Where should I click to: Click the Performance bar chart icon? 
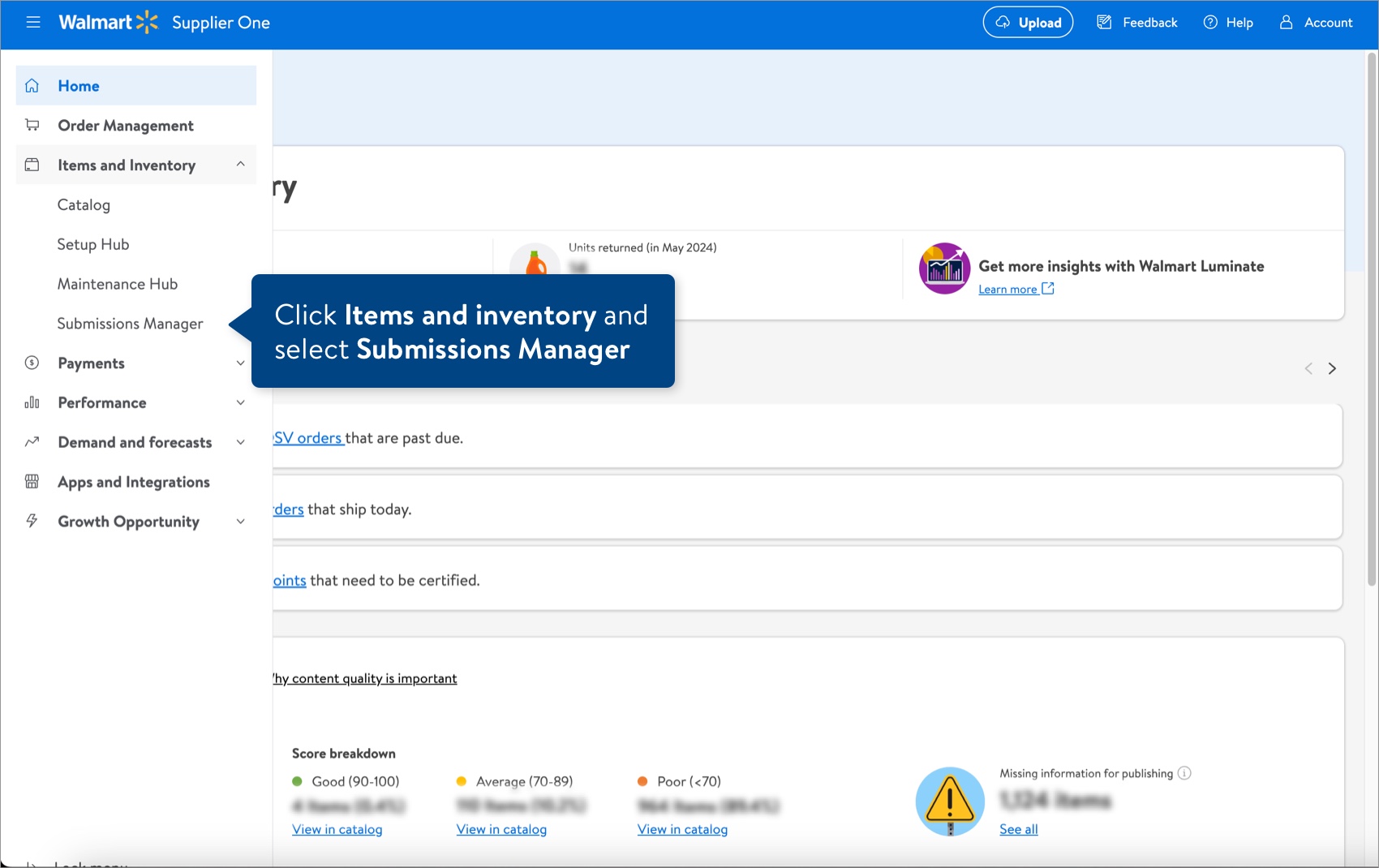click(x=32, y=402)
